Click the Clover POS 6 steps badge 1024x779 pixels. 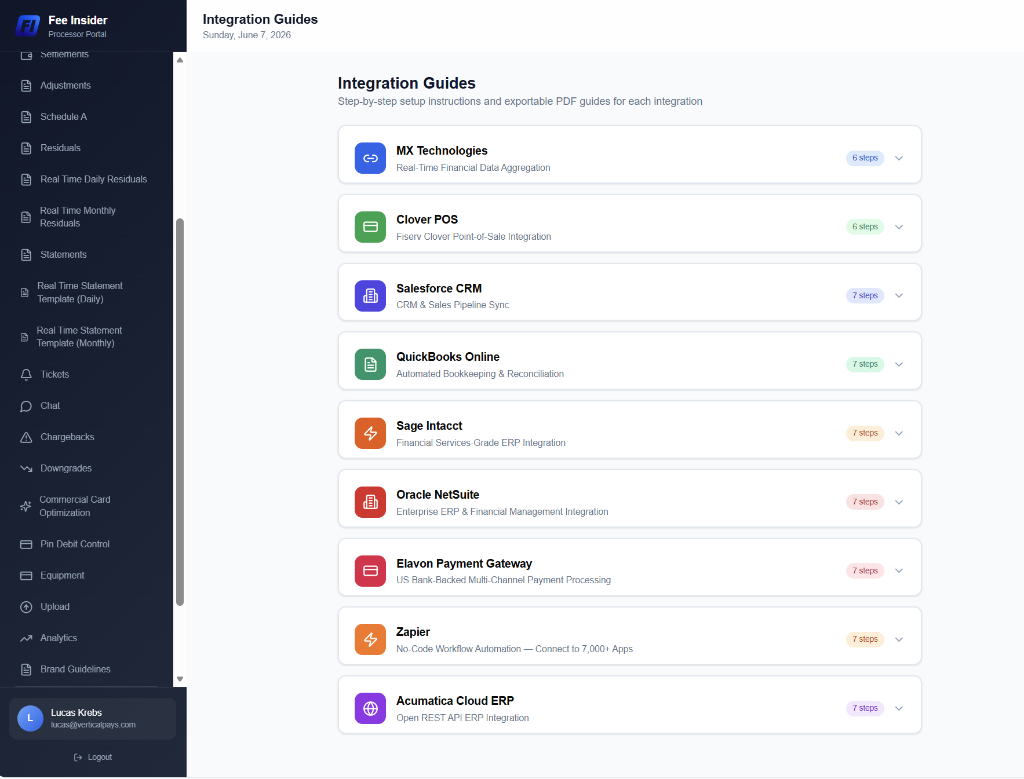point(865,227)
